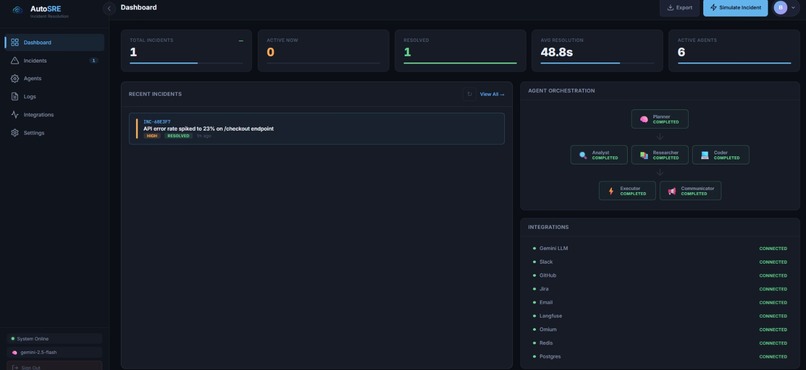806x370 pixels.
Task: Click the Analyst magnifier icon
Action: point(583,155)
